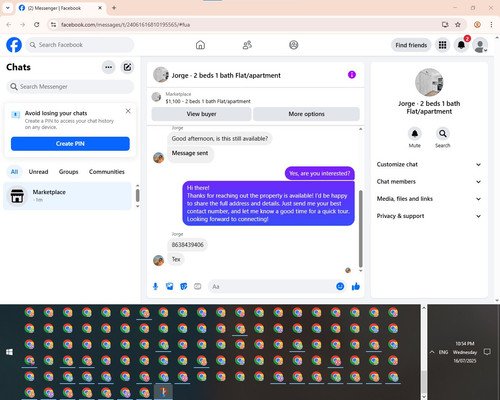The image size is (500, 400).
Task: Open a new browser tab
Action: (114, 8)
